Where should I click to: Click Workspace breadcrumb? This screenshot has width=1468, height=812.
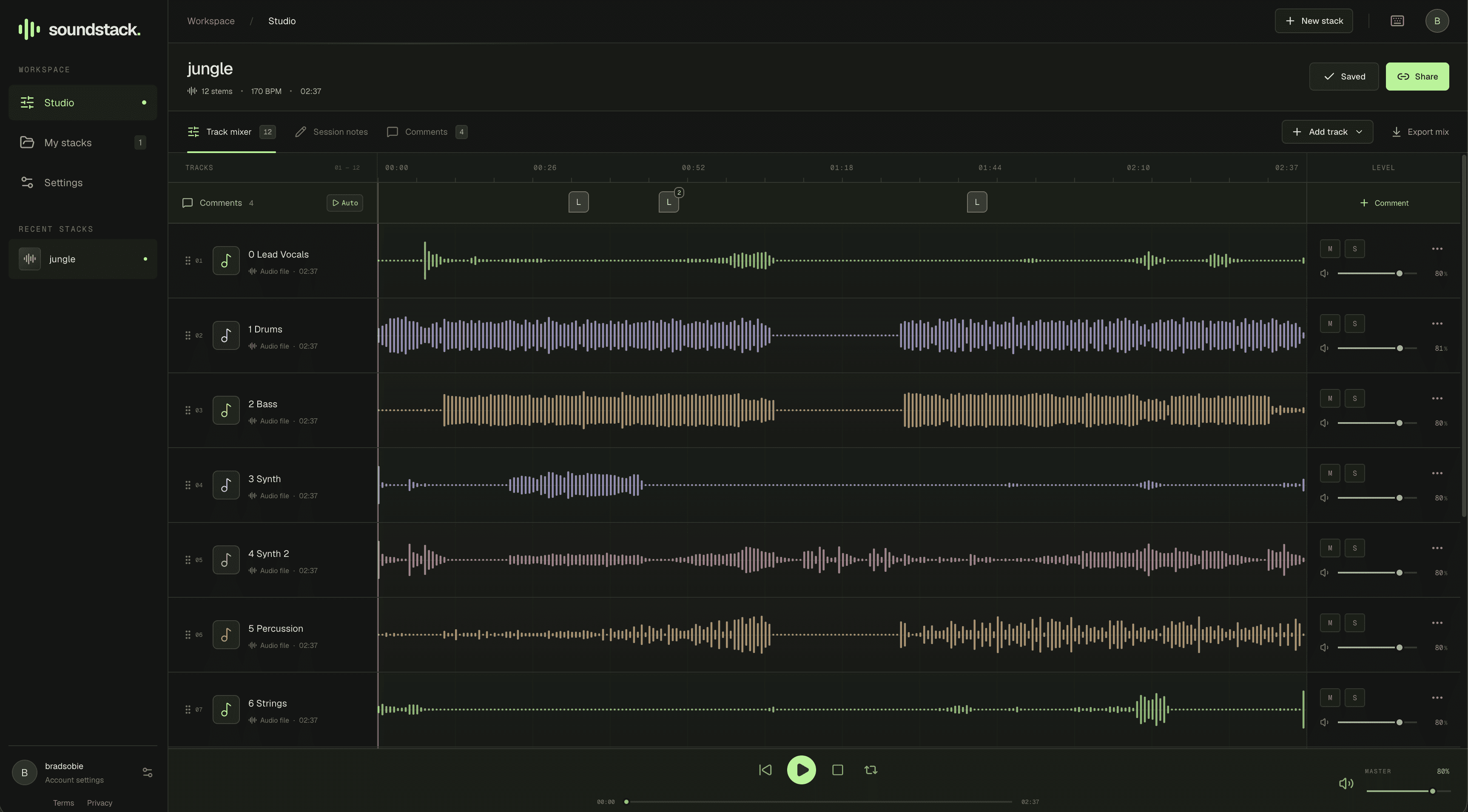coord(211,21)
